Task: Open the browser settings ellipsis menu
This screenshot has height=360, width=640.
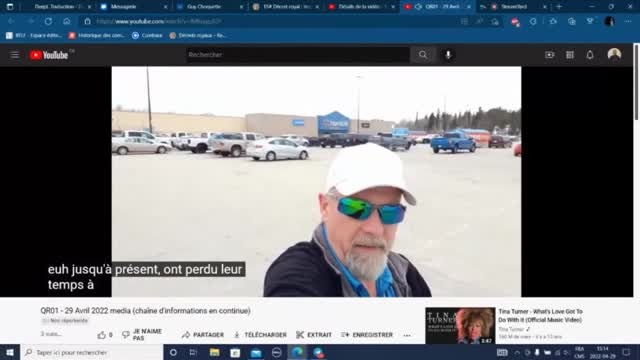Action: click(628, 21)
